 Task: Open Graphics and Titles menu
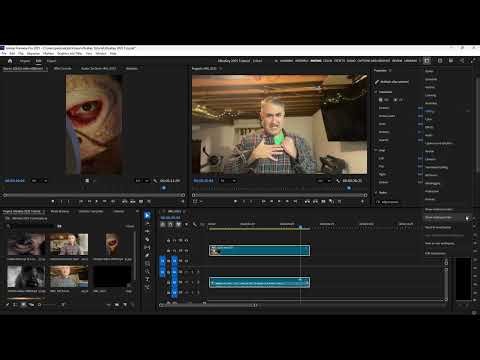point(69,53)
